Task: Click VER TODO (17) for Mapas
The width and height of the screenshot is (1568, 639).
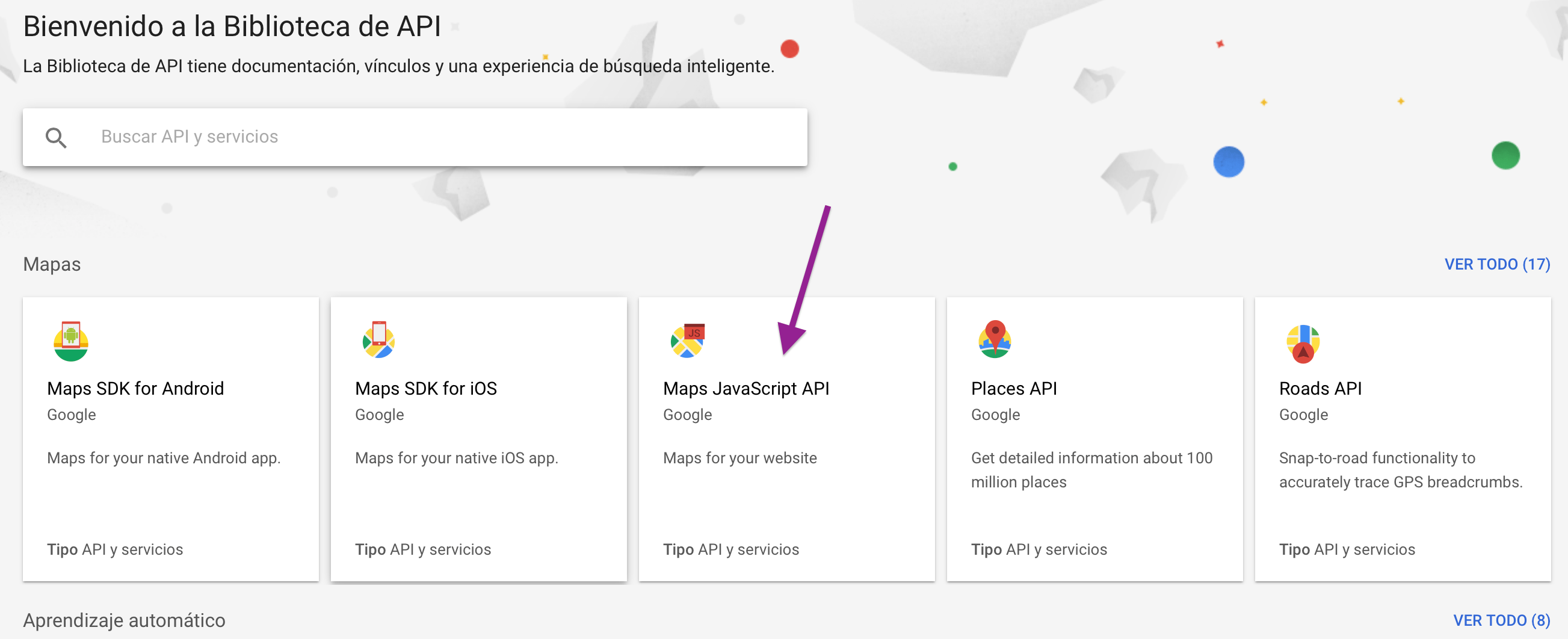Action: coord(1498,264)
